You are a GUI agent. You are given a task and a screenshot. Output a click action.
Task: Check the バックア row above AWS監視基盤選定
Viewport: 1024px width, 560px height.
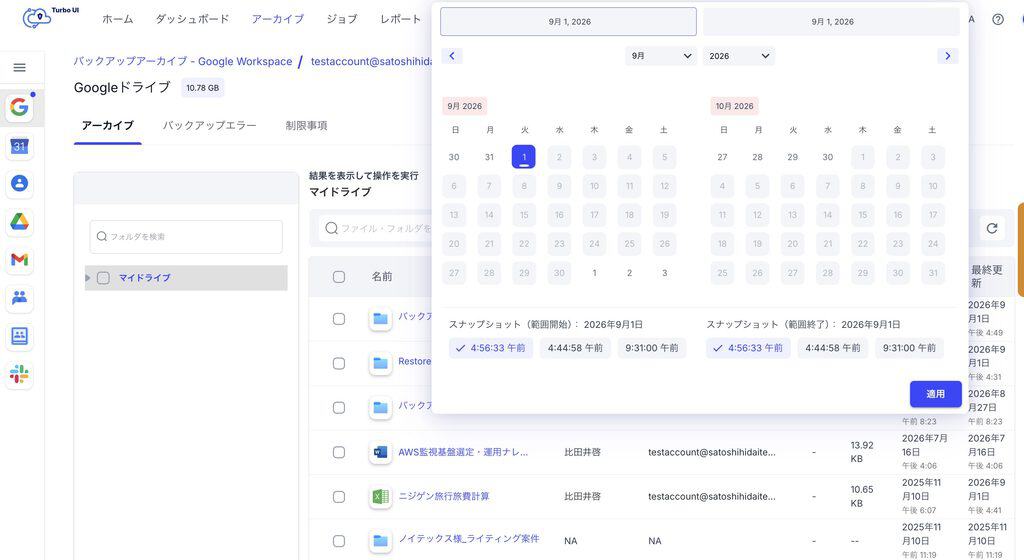[x=339, y=407]
